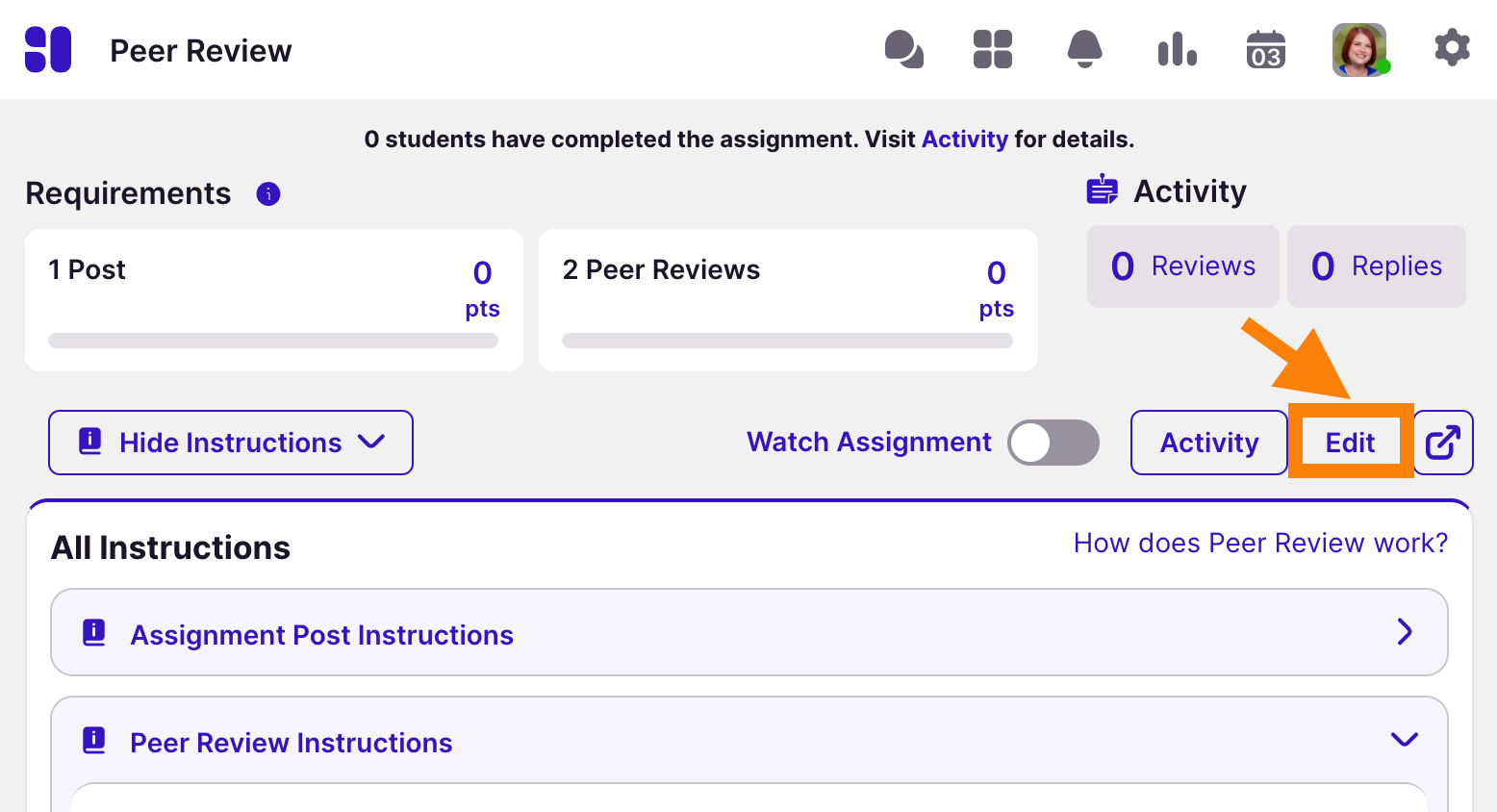1497x812 pixels.
Task: Open the notifications bell
Action: (x=1084, y=49)
